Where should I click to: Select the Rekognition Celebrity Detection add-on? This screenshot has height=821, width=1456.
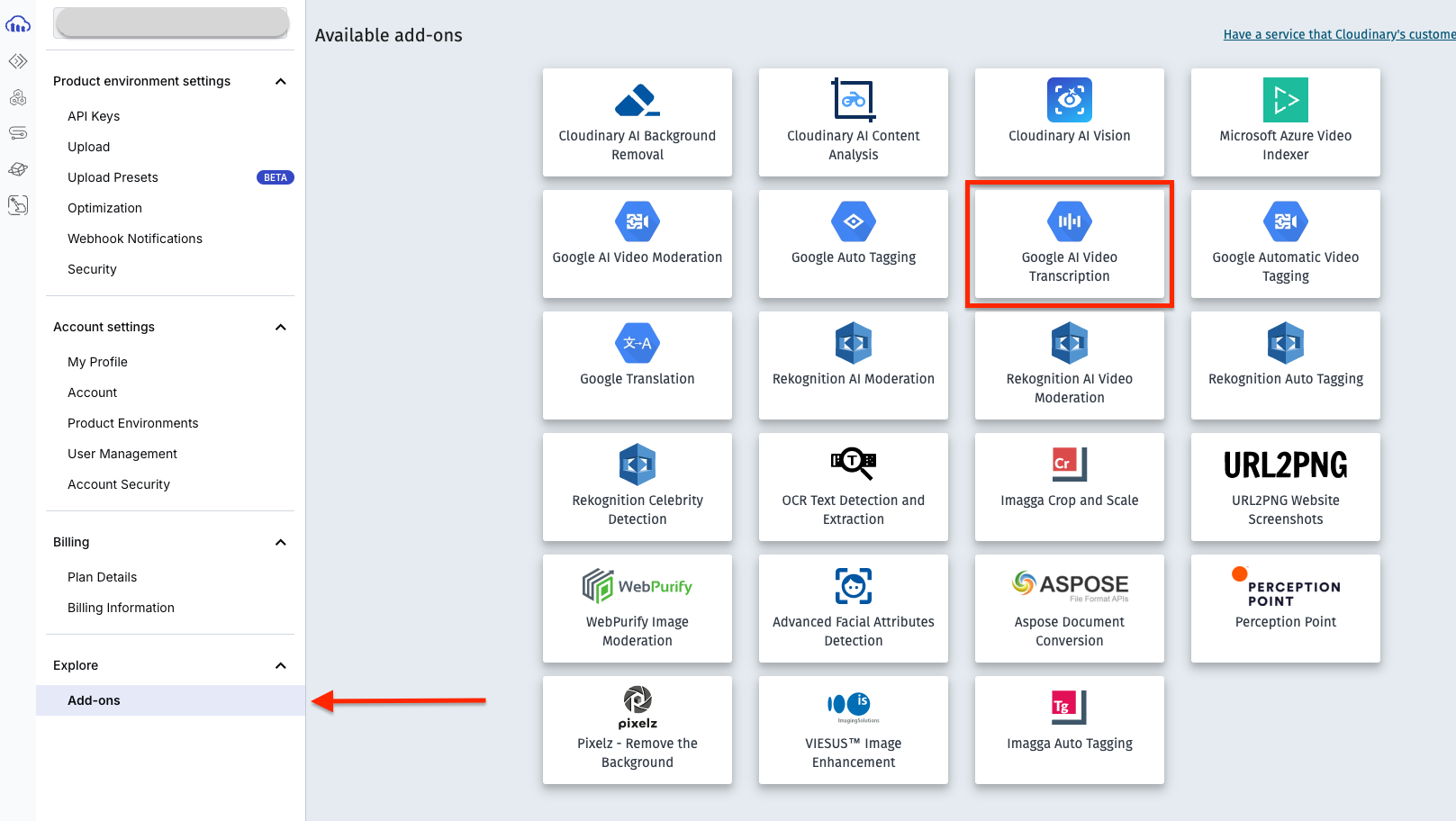[x=637, y=487]
